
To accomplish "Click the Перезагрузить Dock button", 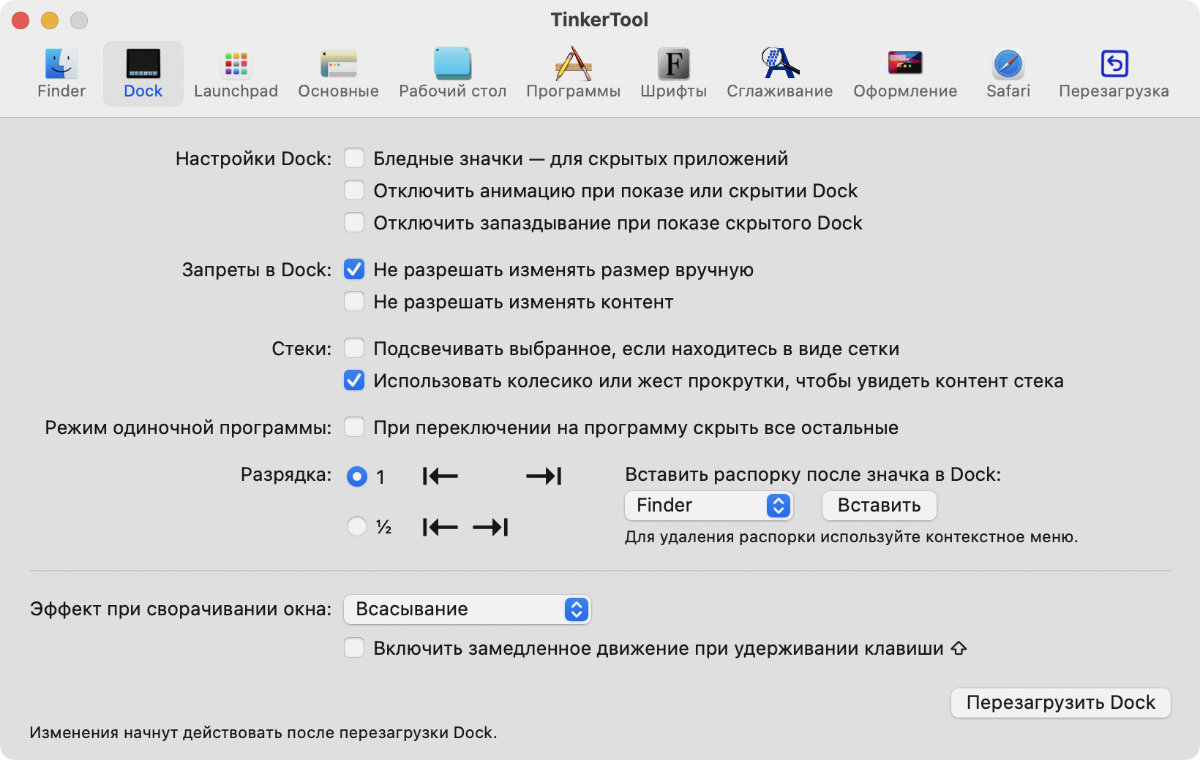I will 1060,703.
